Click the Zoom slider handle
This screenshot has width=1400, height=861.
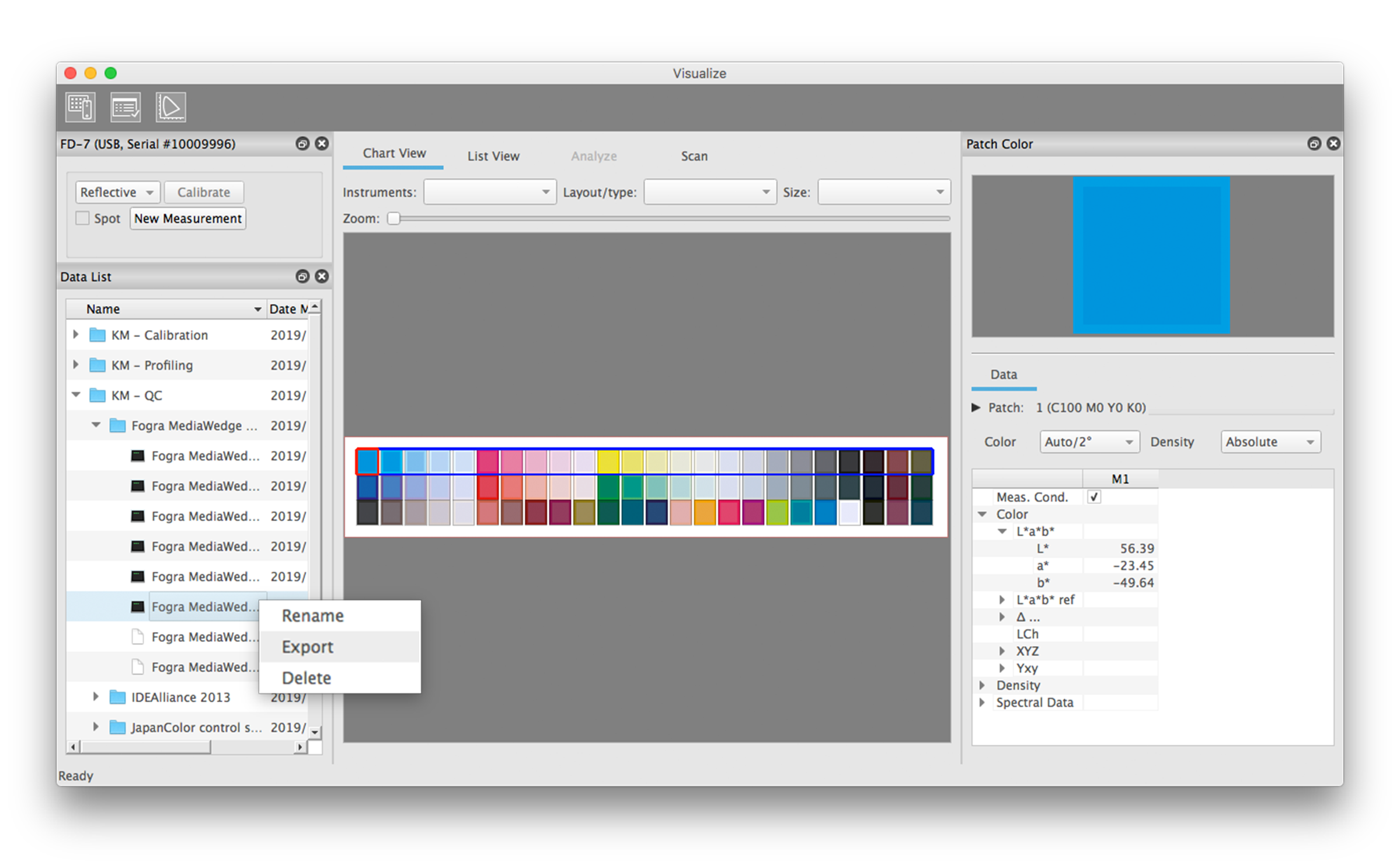click(x=394, y=218)
